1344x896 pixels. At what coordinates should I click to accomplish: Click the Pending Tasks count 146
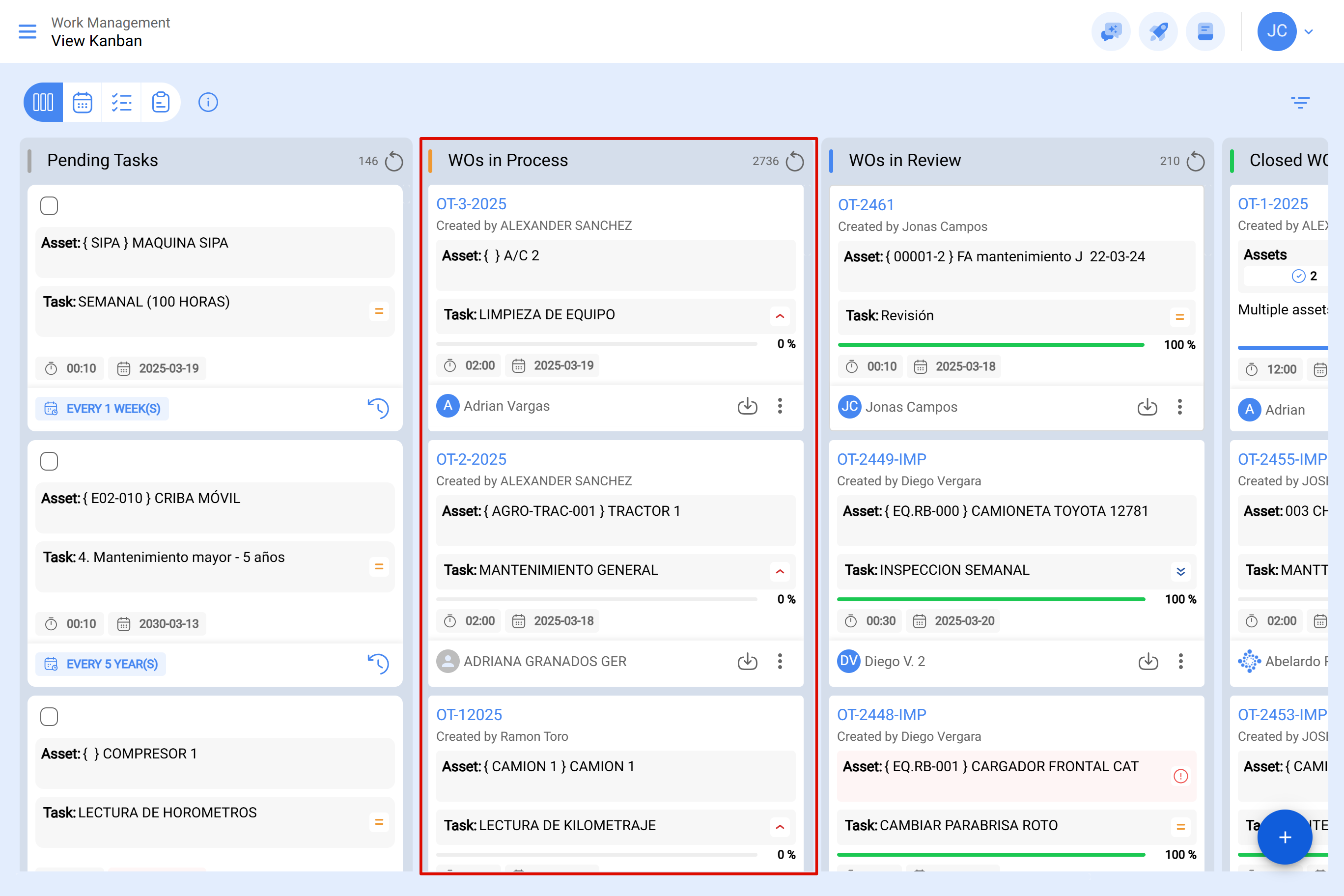[x=368, y=161]
